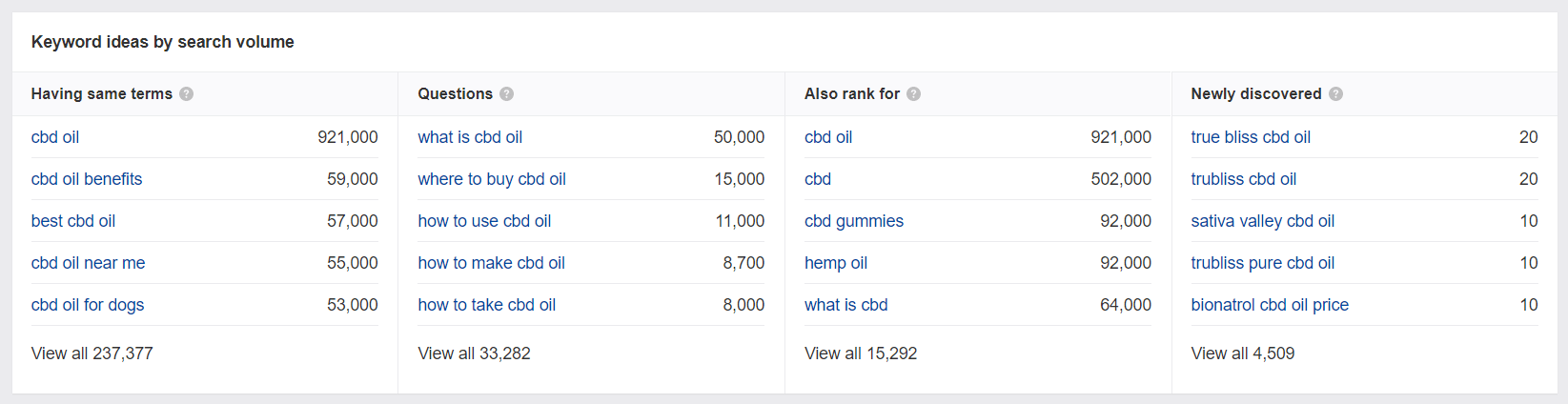The width and height of the screenshot is (1568, 404).
Task: Open 'bionatrol cbd oil price' keyword
Action: pos(1270,305)
